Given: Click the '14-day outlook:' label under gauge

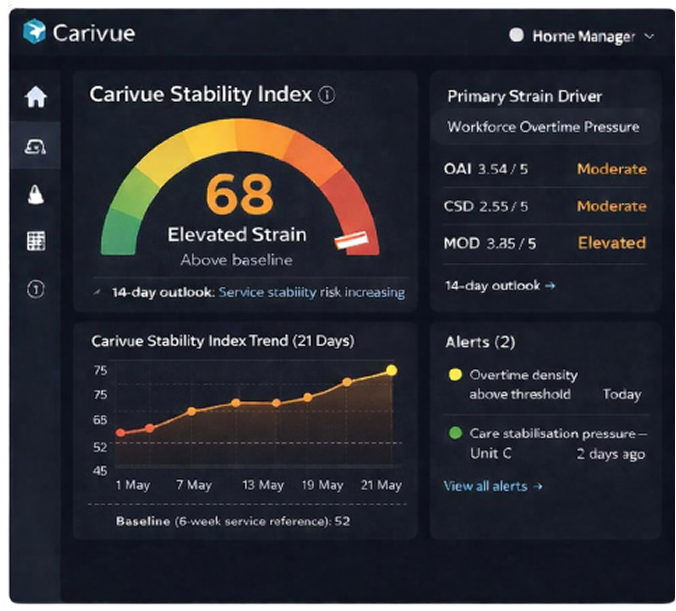Looking at the screenshot, I should click(x=163, y=292).
